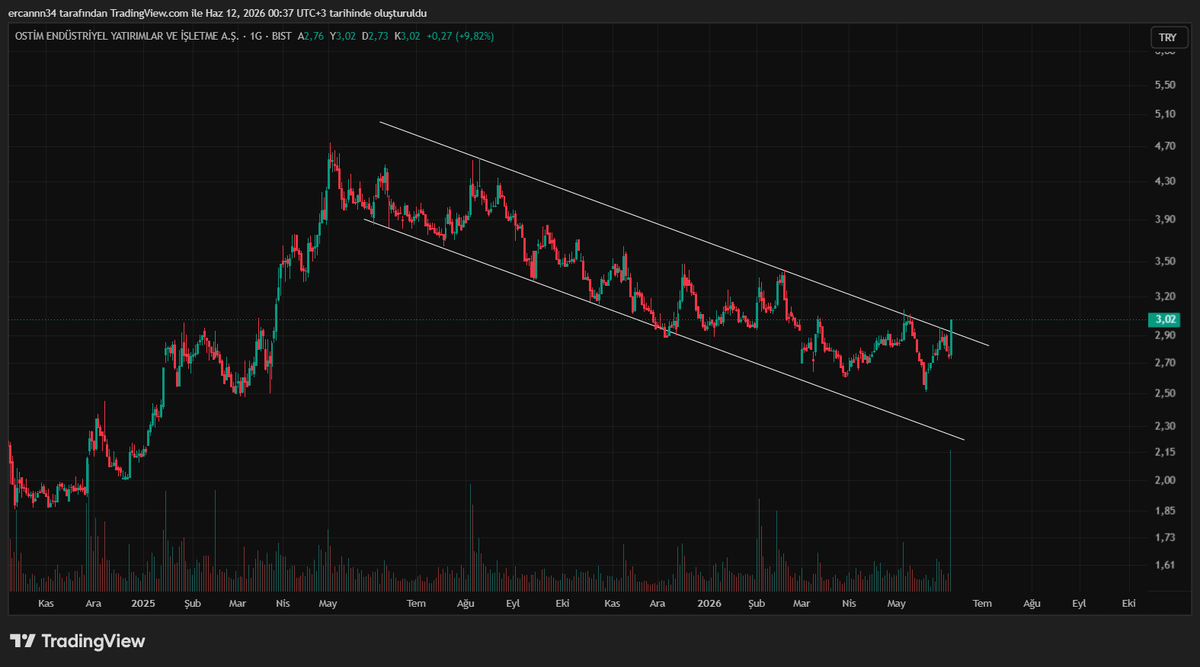Click the 4,30 price axis label
The image size is (1200, 667).
pyautogui.click(x=1164, y=182)
